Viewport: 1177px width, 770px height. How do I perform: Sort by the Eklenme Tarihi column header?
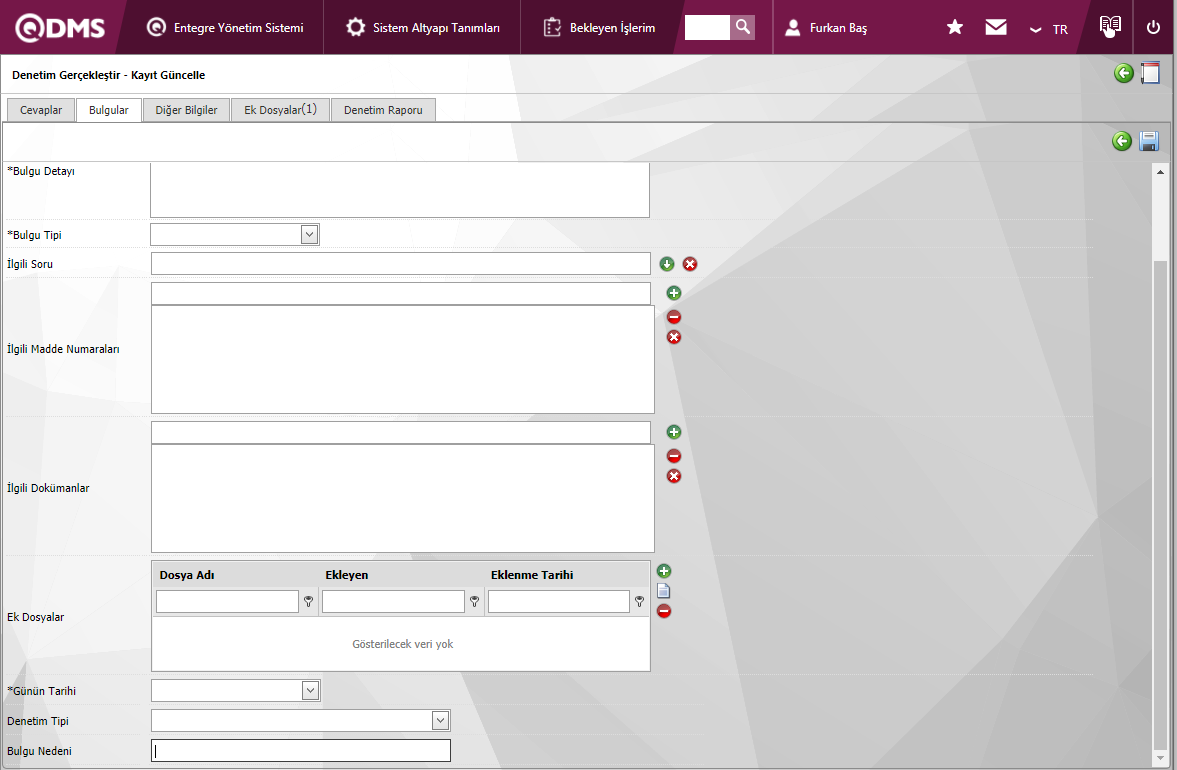pos(532,575)
